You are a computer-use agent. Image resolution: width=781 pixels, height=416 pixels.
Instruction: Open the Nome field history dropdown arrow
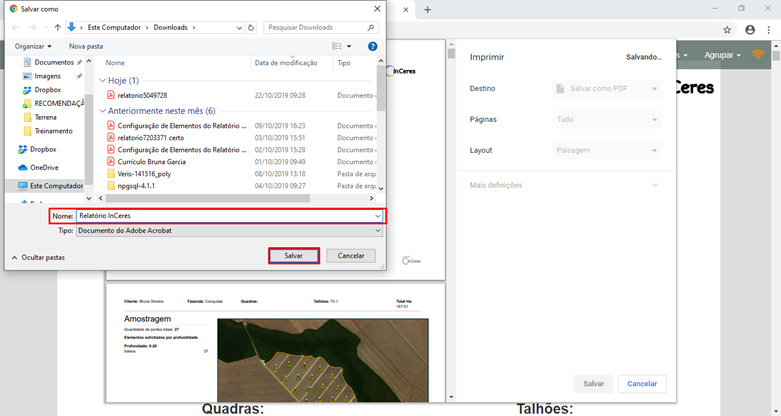pos(378,216)
